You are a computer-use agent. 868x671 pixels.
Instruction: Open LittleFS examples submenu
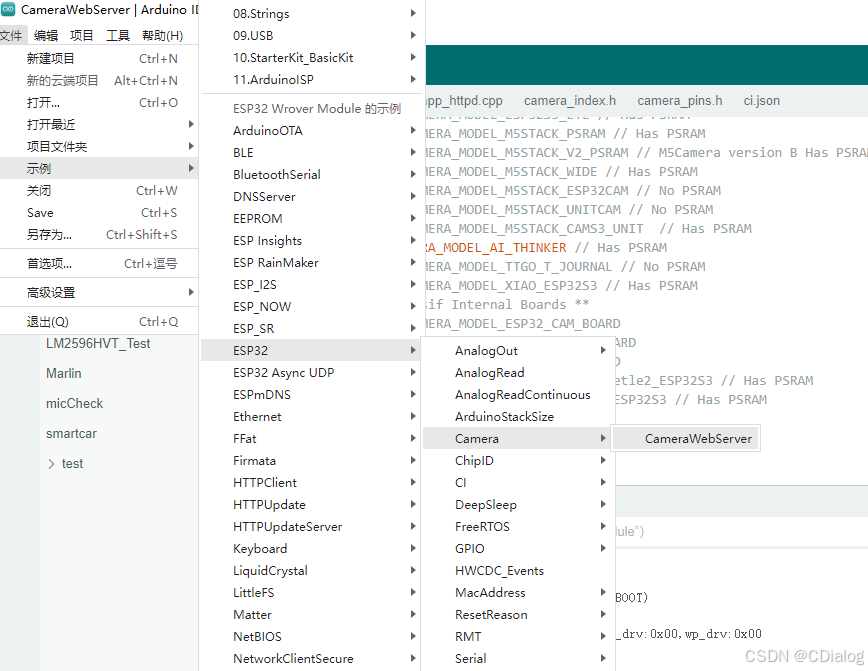coord(313,592)
